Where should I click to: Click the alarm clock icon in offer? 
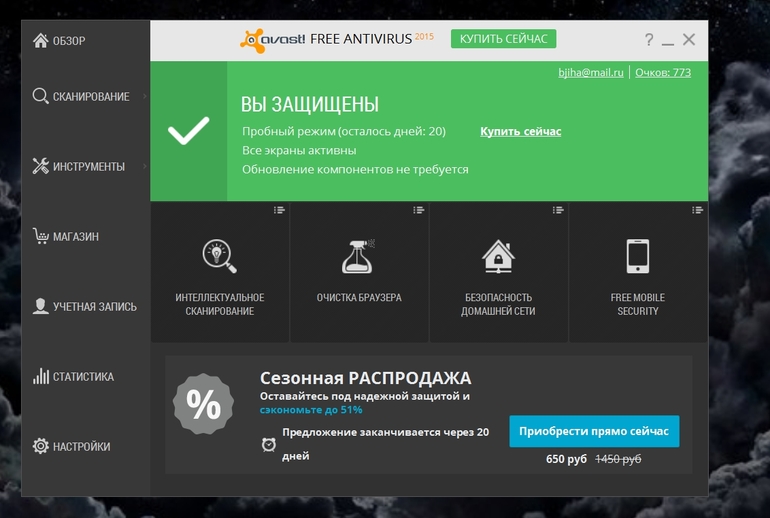click(269, 444)
